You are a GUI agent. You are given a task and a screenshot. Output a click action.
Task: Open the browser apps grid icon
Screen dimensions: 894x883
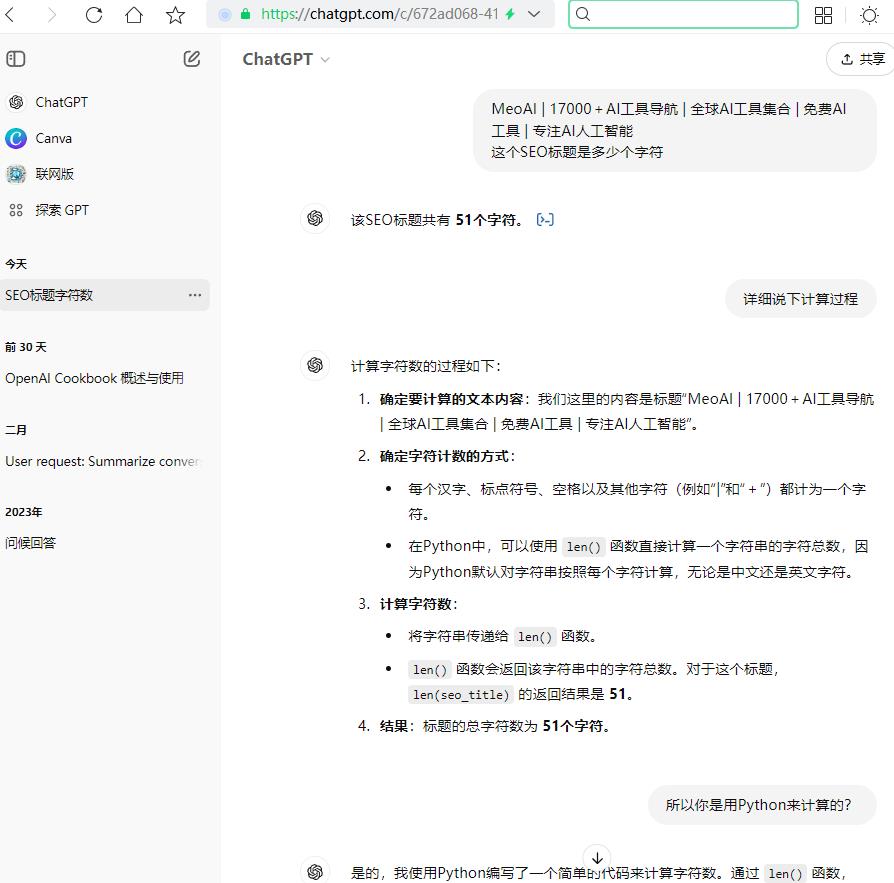point(823,15)
